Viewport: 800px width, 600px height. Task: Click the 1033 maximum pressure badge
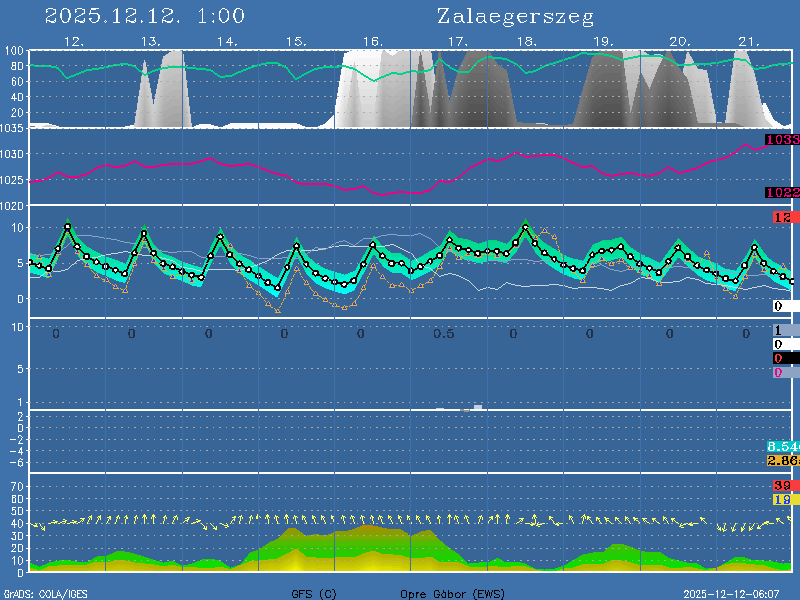click(782, 140)
